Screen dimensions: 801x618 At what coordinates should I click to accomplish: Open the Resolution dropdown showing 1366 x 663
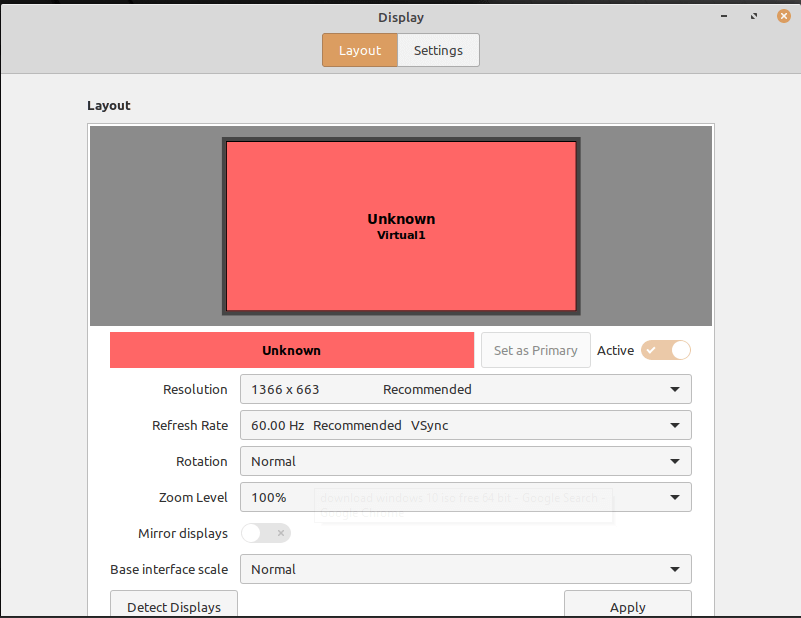click(465, 390)
